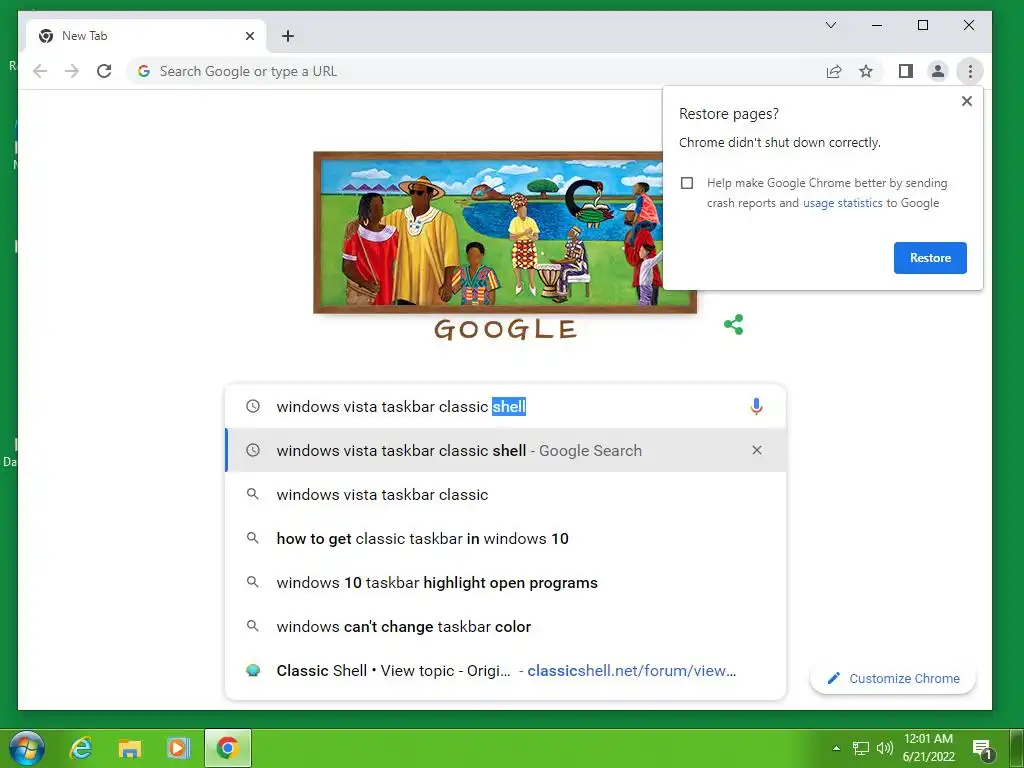Viewport: 1024px width, 768px height.
Task: Start voice search with microphone icon
Action: [x=756, y=406]
